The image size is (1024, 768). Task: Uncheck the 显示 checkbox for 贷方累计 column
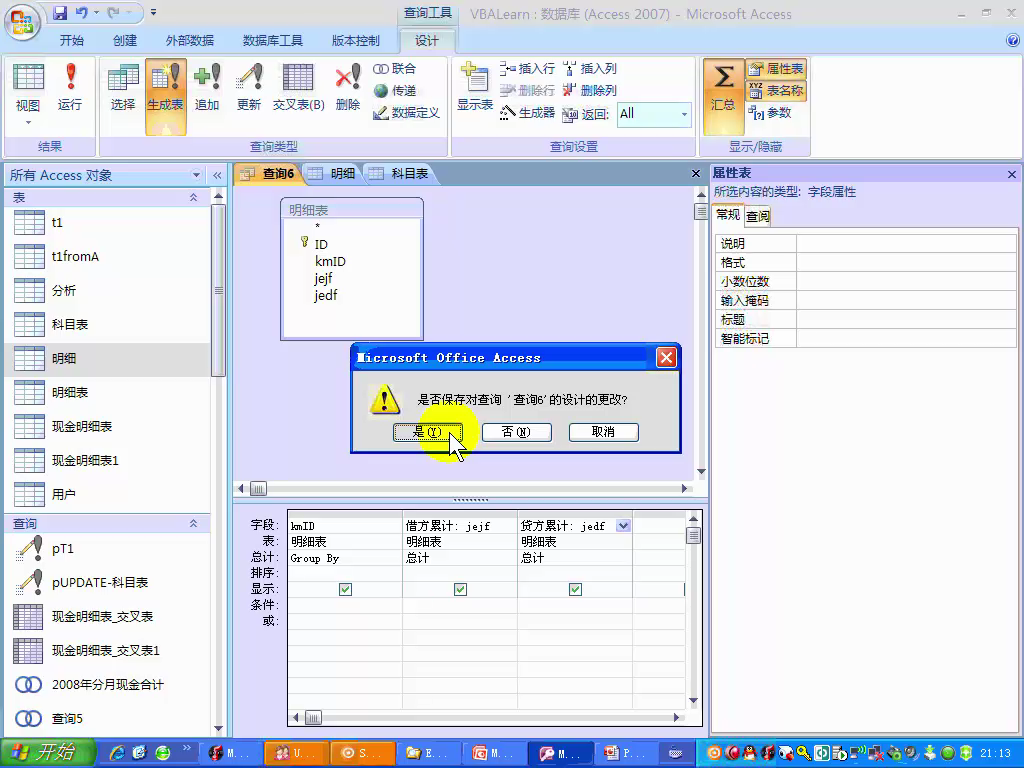click(x=575, y=589)
